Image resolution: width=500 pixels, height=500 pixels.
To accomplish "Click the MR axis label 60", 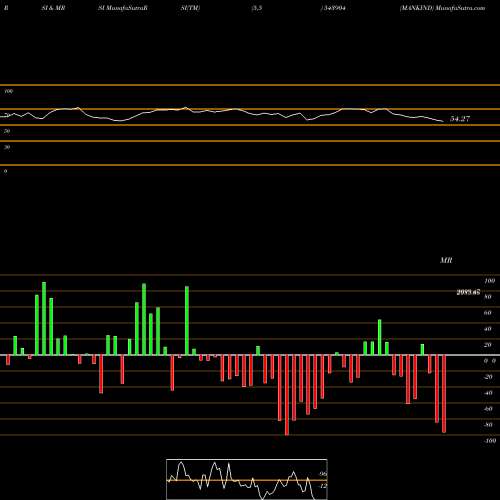I will [488, 313].
